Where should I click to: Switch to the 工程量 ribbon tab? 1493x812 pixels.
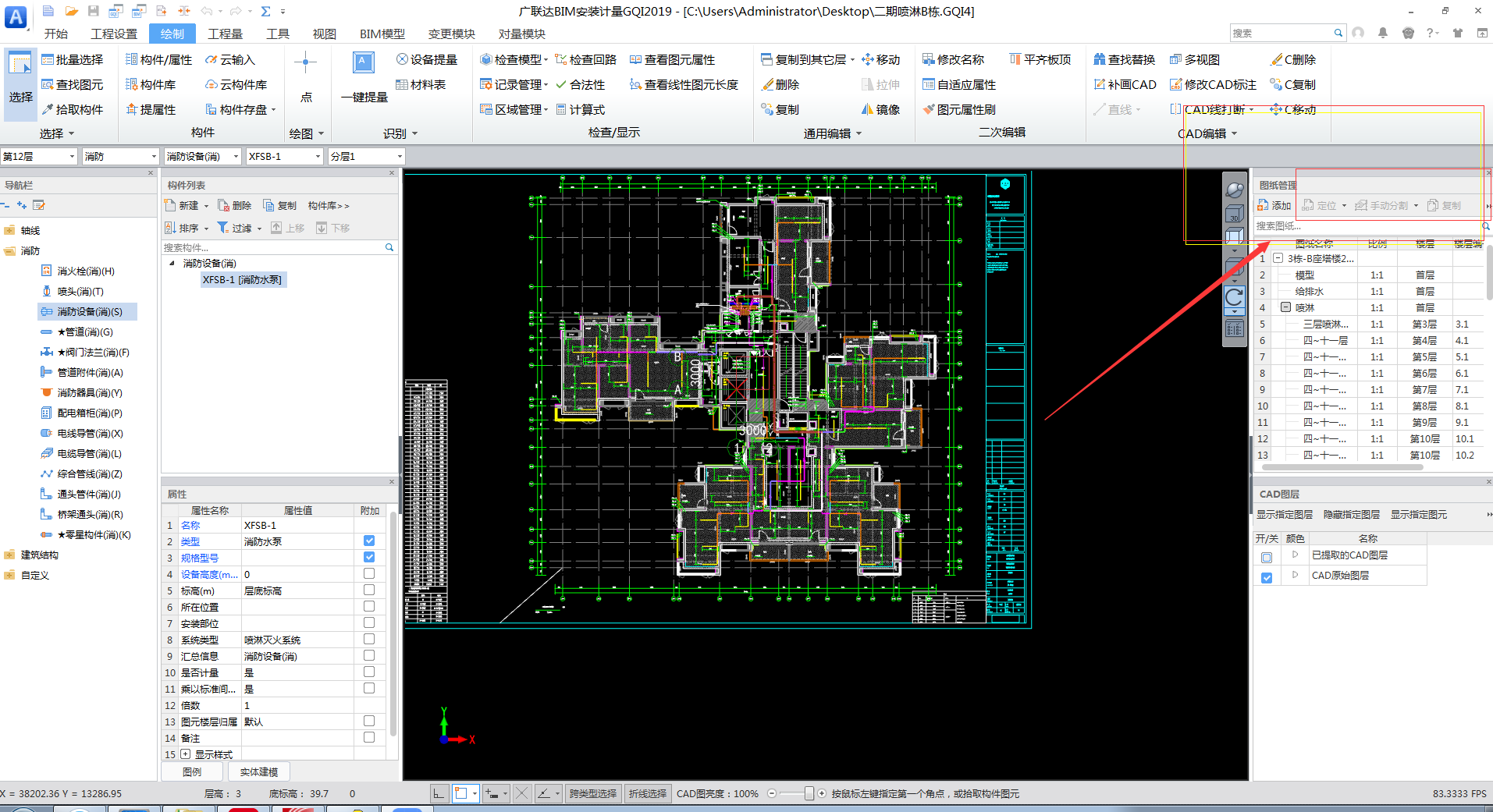[x=225, y=34]
